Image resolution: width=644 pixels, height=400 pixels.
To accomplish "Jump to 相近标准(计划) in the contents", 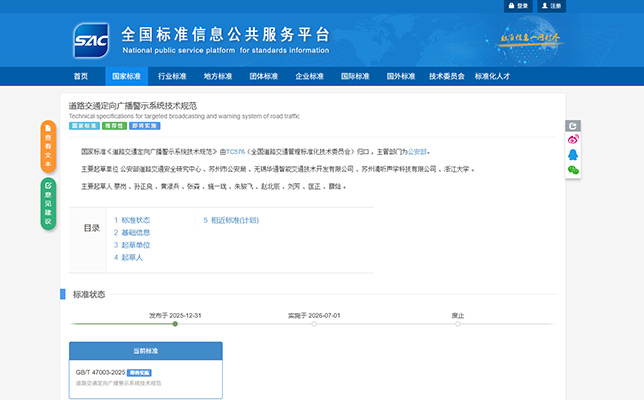I will click(231, 220).
